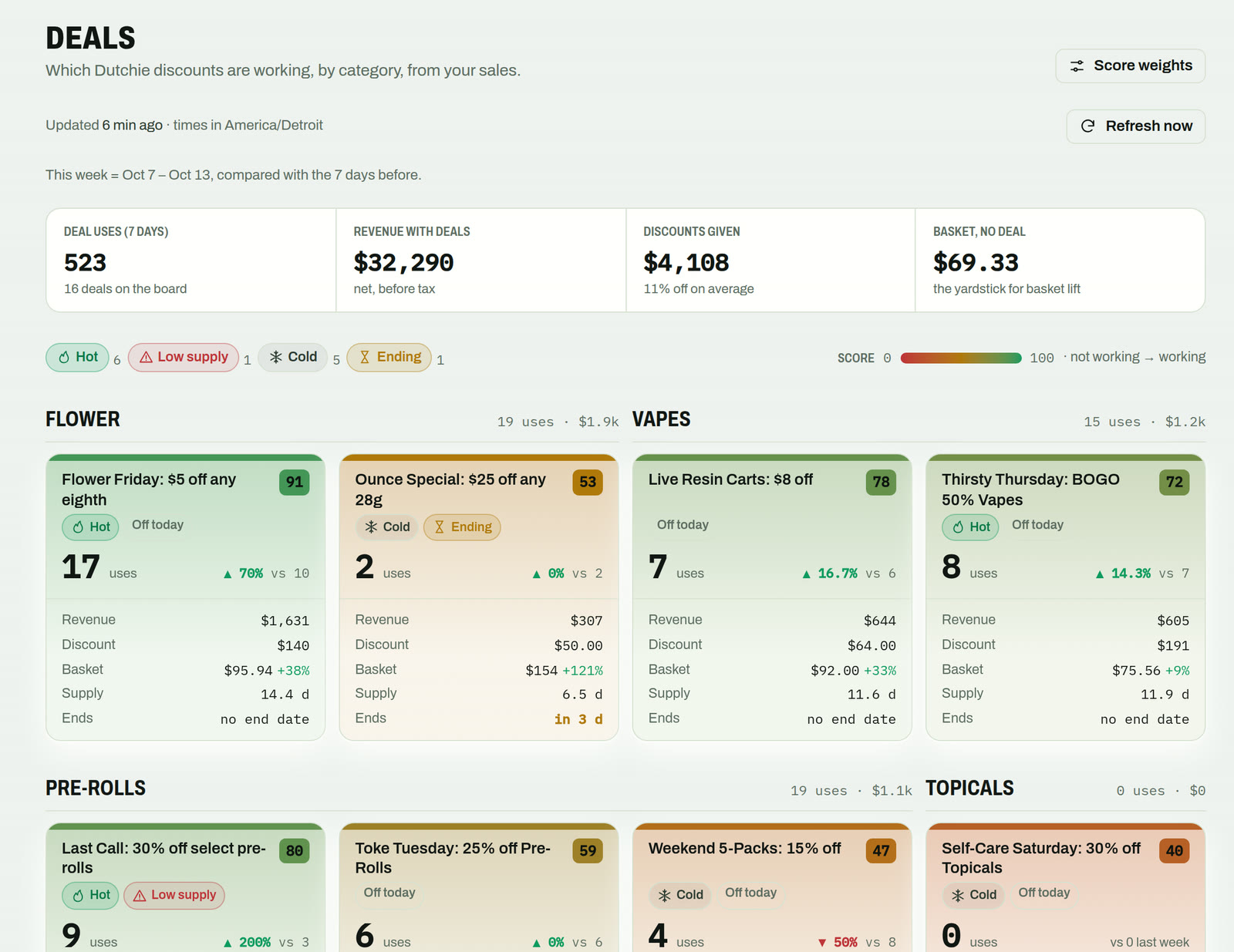Click the hourglass icon in Ending filter
Image resolution: width=1234 pixels, height=952 pixels.
[365, 358]
